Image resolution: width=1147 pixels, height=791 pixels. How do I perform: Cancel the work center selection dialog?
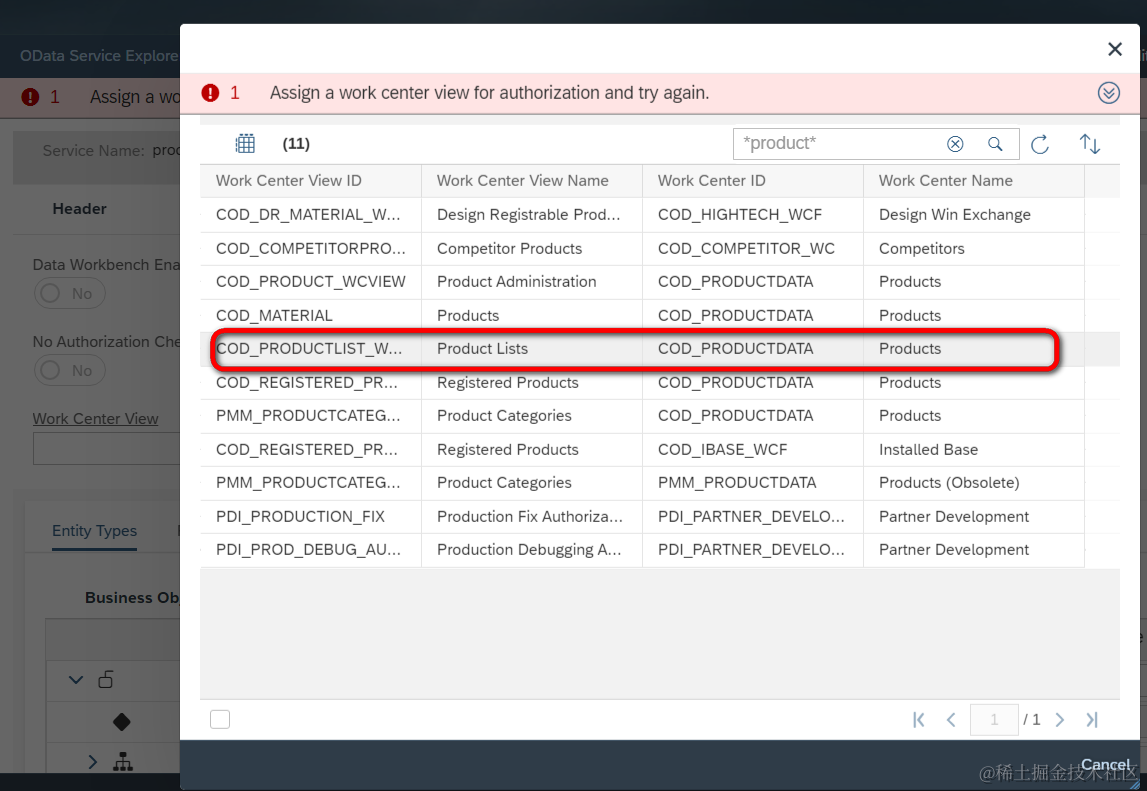pos(1105,765)
